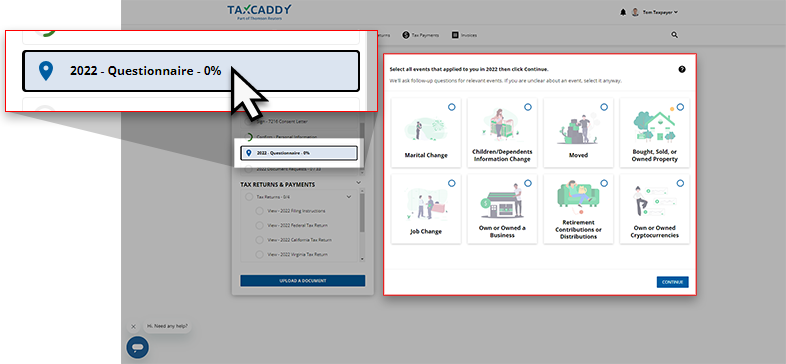This screenshot has width=786, height=364.
Task: Open View - 2022 Filing Instructions
Action: pyautogui.click(x=296, y=211)
